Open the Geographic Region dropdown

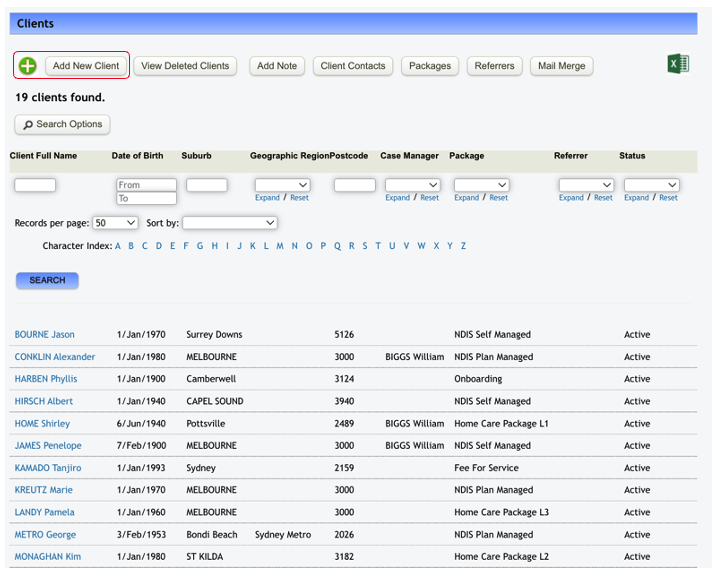282,185
